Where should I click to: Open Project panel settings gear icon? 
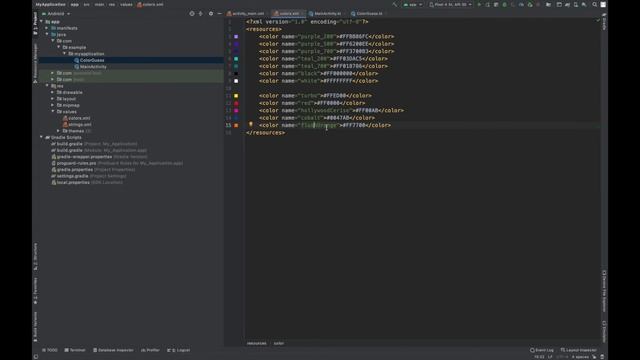coord(211,13)
